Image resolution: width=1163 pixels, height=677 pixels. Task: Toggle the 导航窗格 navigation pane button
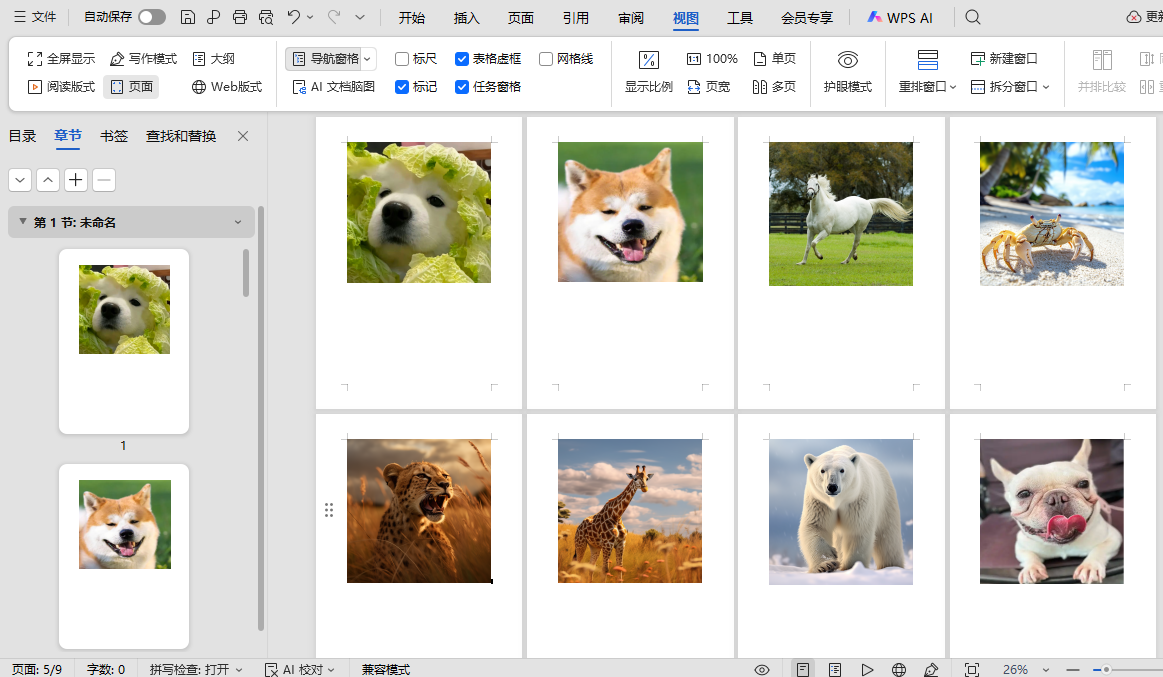point(326,59)
